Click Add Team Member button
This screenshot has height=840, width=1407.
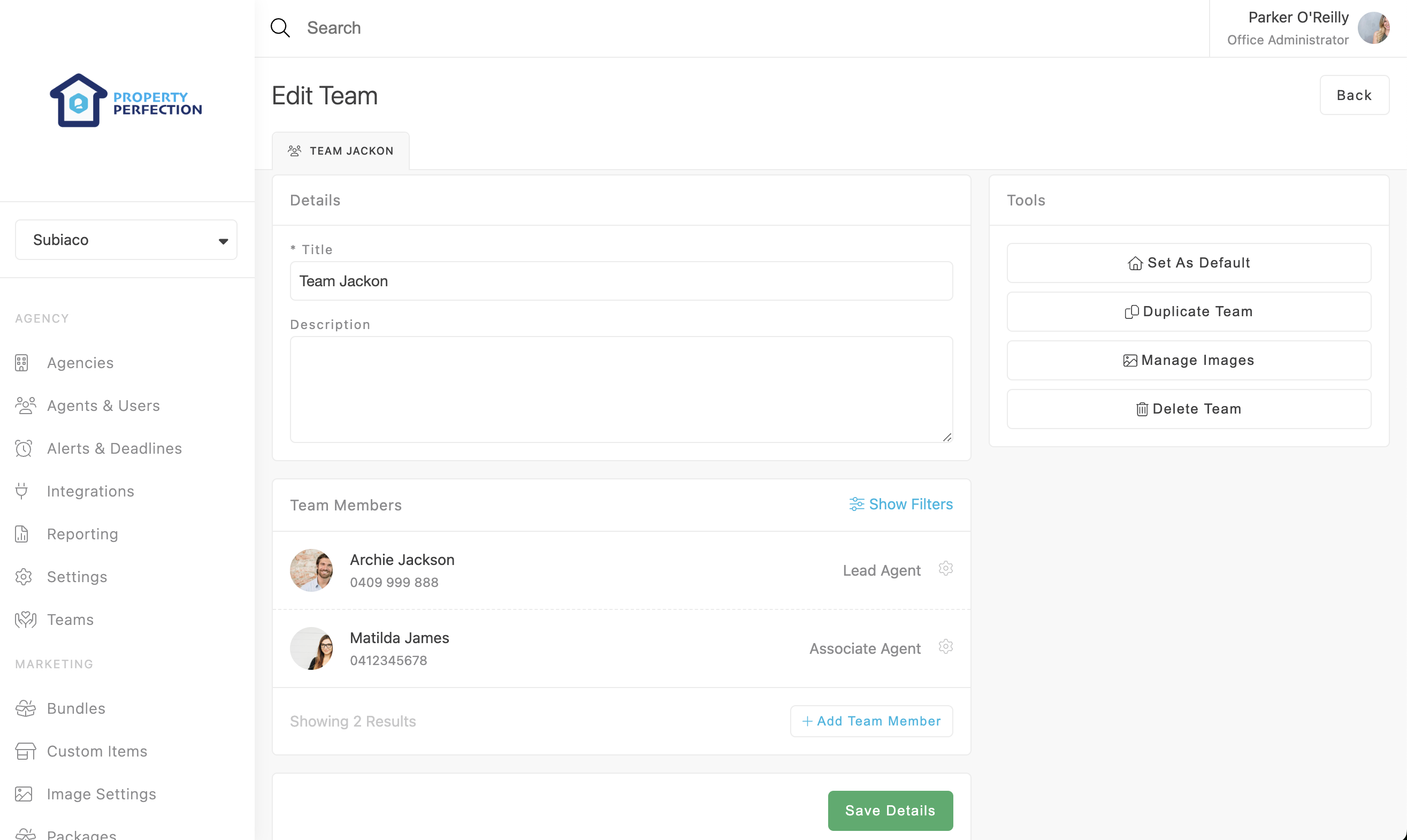pos(871,721)
